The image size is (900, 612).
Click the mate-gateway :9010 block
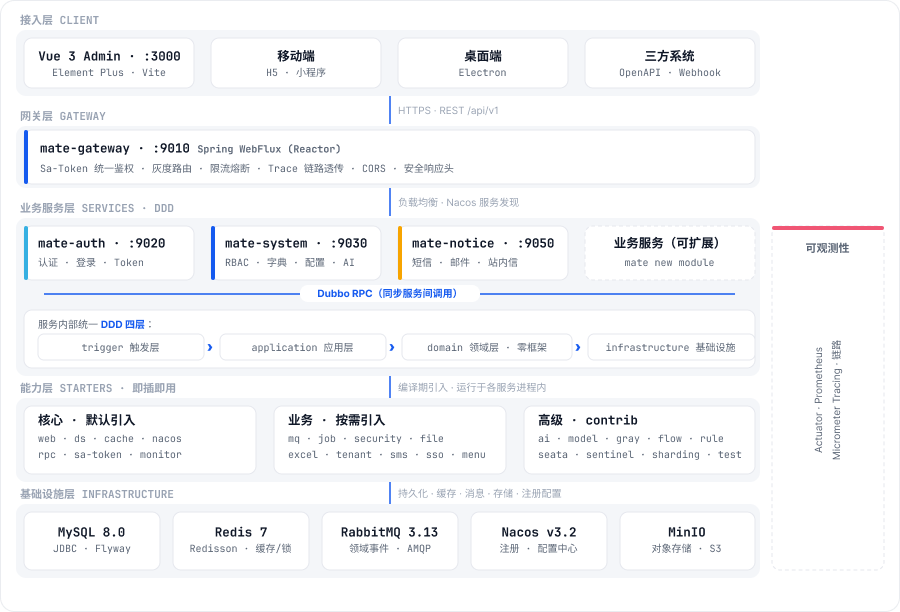[389, 157]
